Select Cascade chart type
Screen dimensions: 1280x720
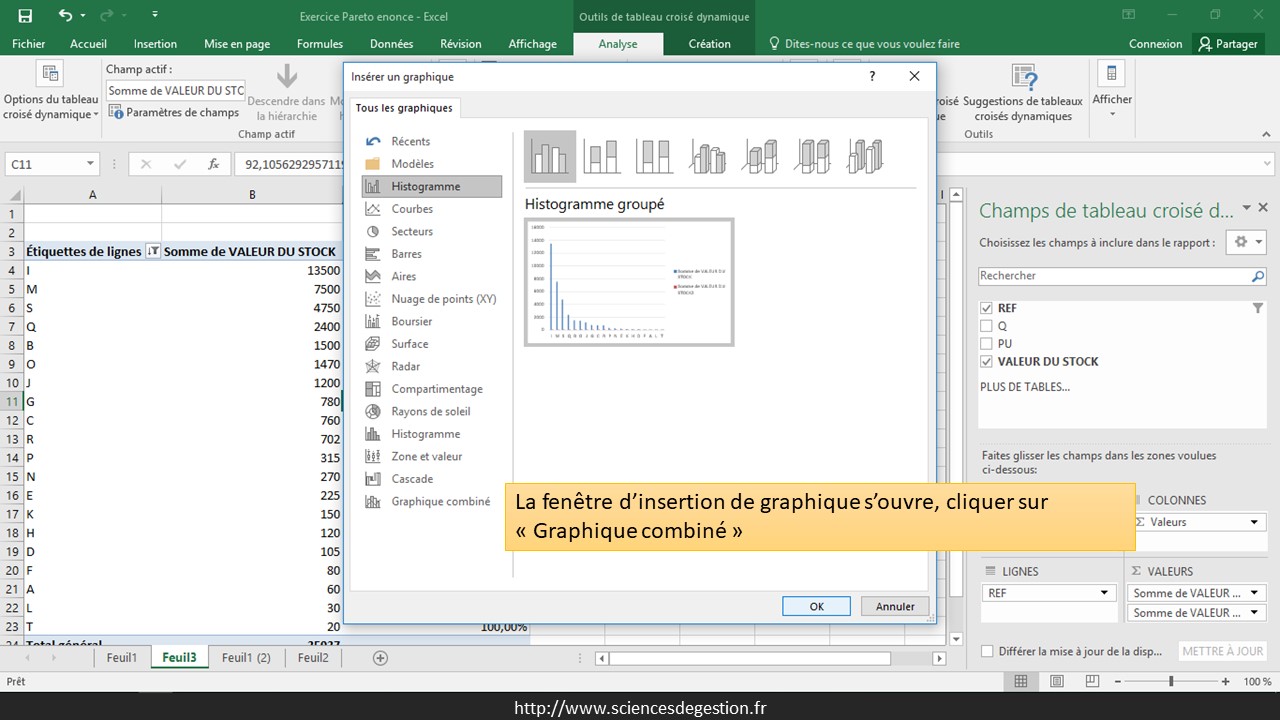coord(412,479)
